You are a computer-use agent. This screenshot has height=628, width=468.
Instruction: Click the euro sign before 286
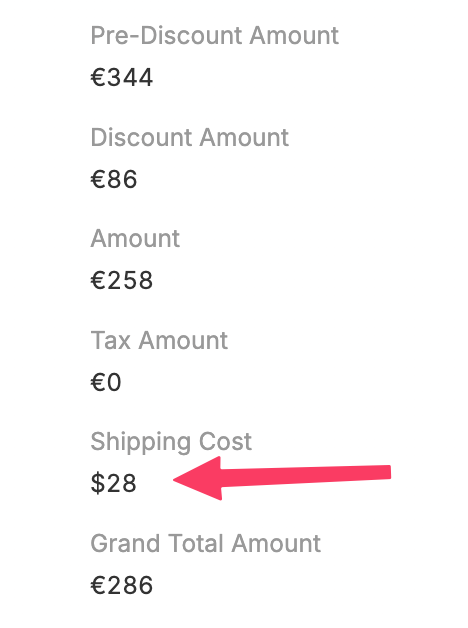point(98,585)
